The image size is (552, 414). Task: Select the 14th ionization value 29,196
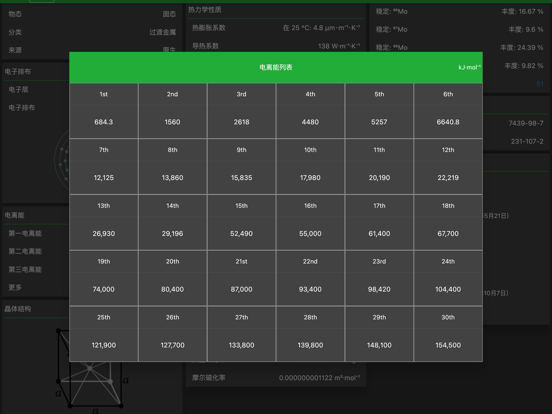(172, 234)
